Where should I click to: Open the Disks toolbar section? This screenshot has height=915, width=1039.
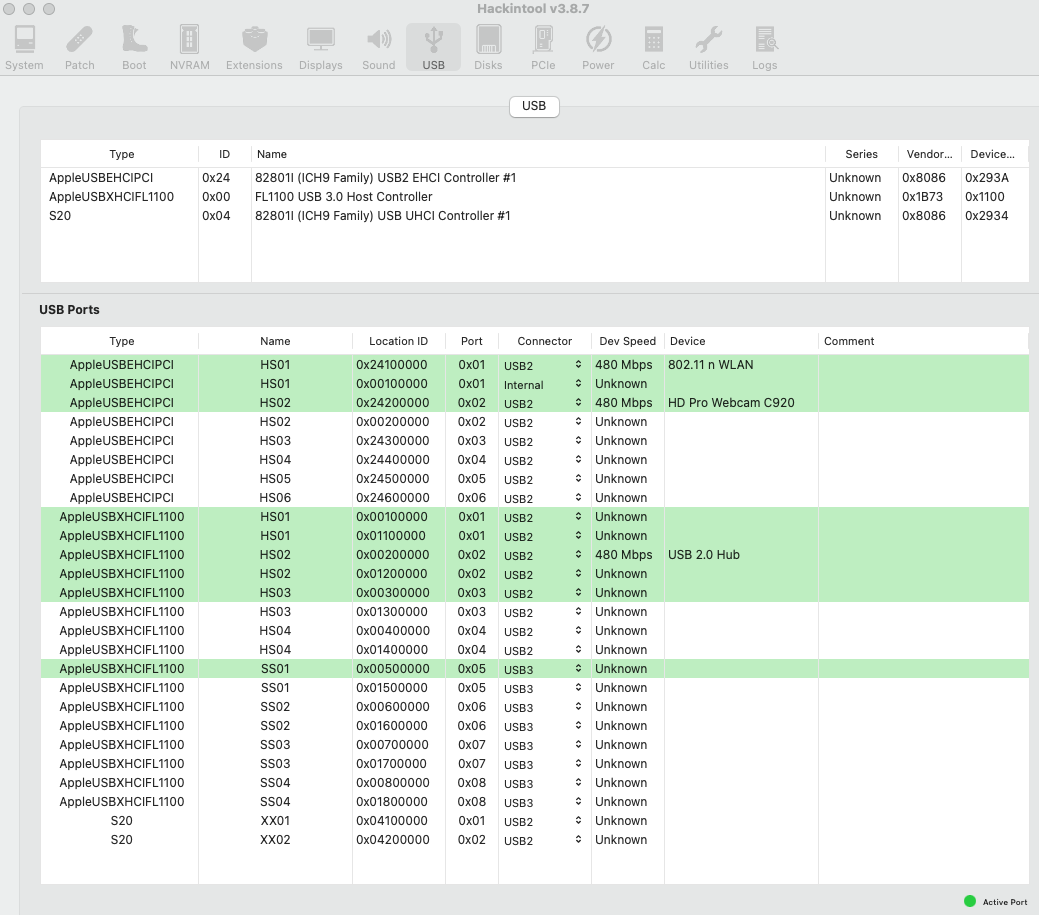coord(488,48)
